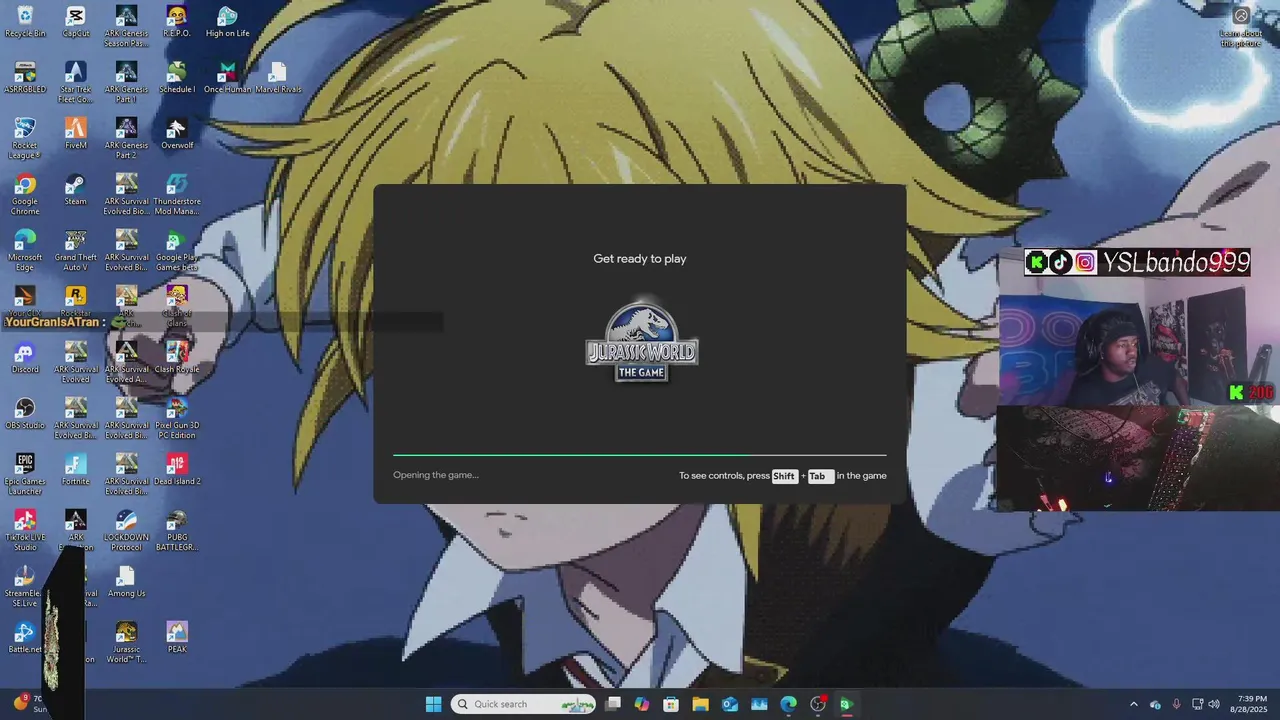This screenshot has width=1280, height=720.
Task: Launch R.E.P.O. game shortcut
Action: pyautogui.click(x=177, y=22)
